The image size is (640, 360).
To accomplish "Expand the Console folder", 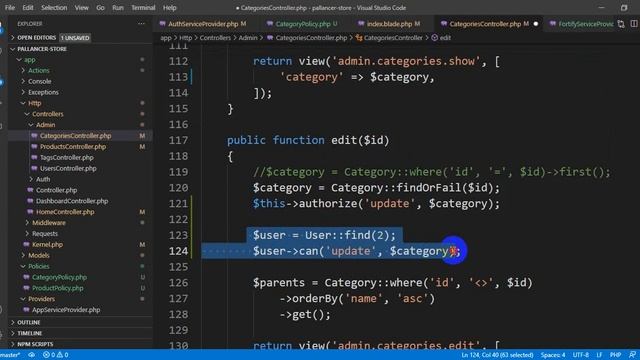I will pyautogui.click(x=39, y=81).
